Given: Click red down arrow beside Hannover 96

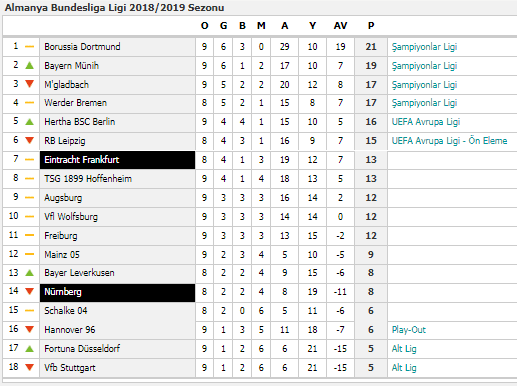Looking at the screenshot, I should tap(30, 329).
